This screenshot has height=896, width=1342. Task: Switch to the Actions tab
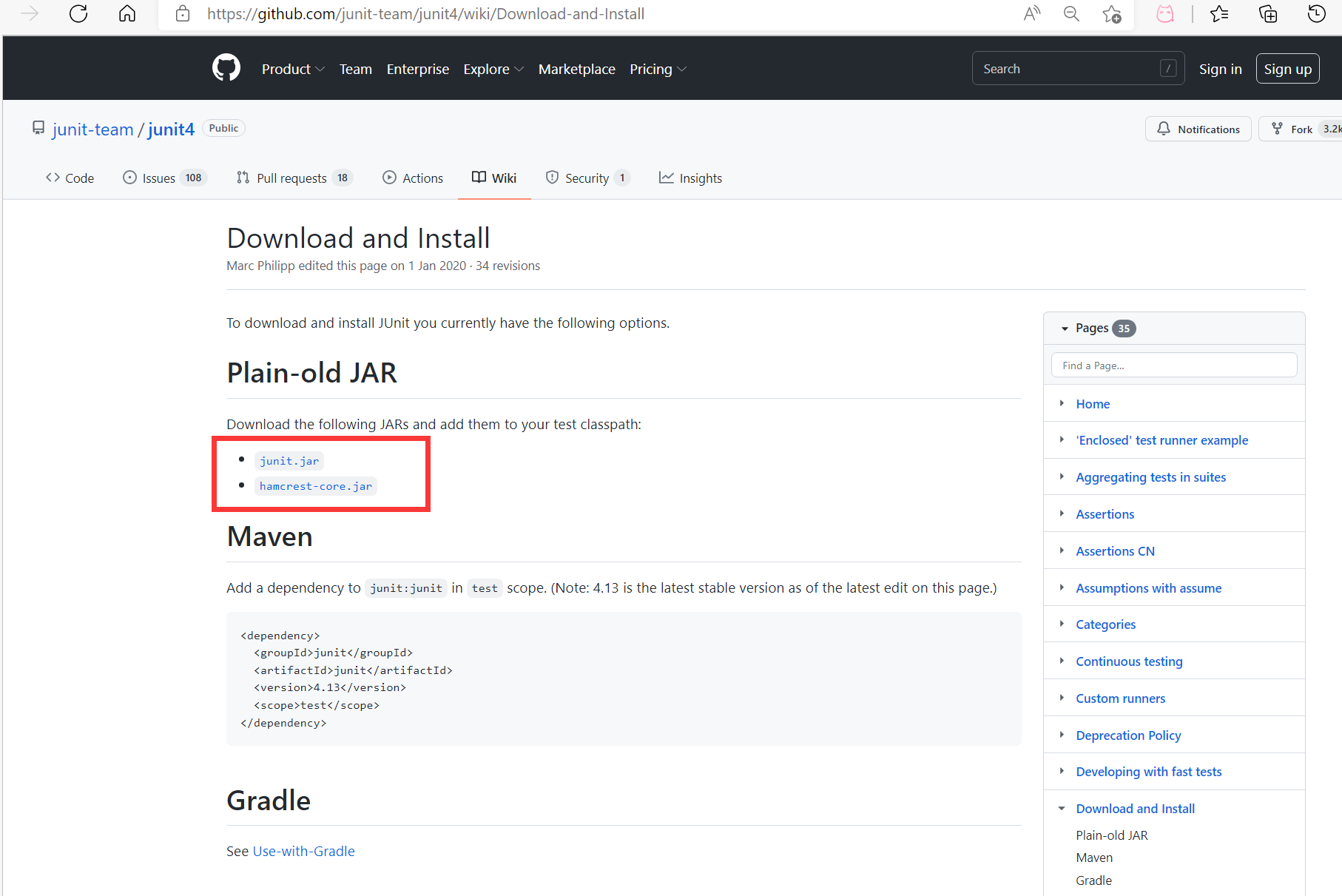click(x=413, y=178)
